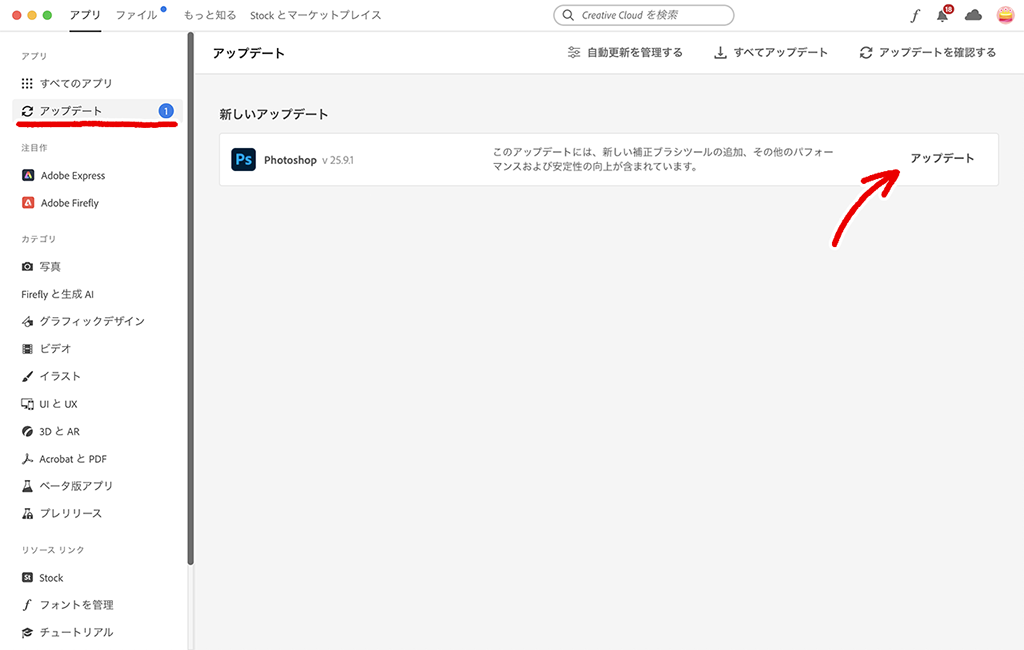Select すべてのアプリ in the sidebar
This screenshot has height=650, width=1024.
point(76,83)
